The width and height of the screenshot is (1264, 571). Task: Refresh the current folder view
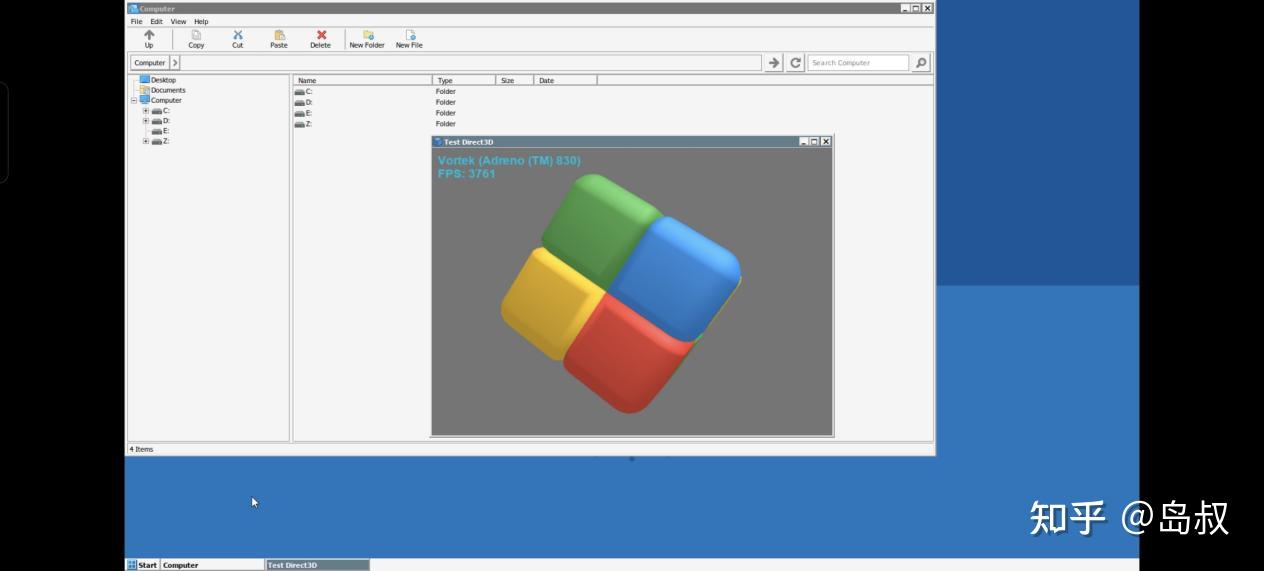click(796, 63)
